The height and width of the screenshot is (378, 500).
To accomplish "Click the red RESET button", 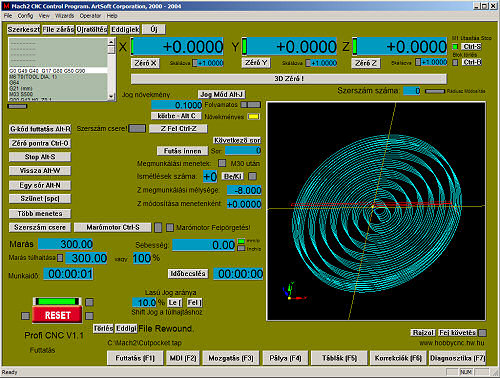I will click(x=57, y=315).
